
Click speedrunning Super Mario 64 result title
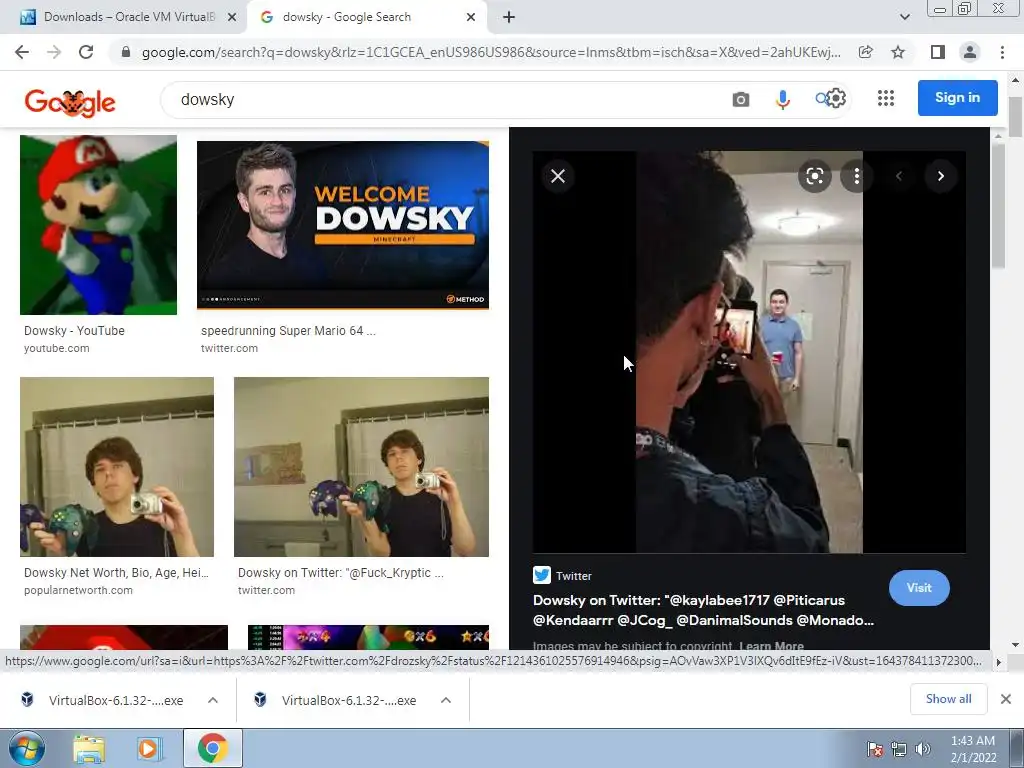coord(289,330)
